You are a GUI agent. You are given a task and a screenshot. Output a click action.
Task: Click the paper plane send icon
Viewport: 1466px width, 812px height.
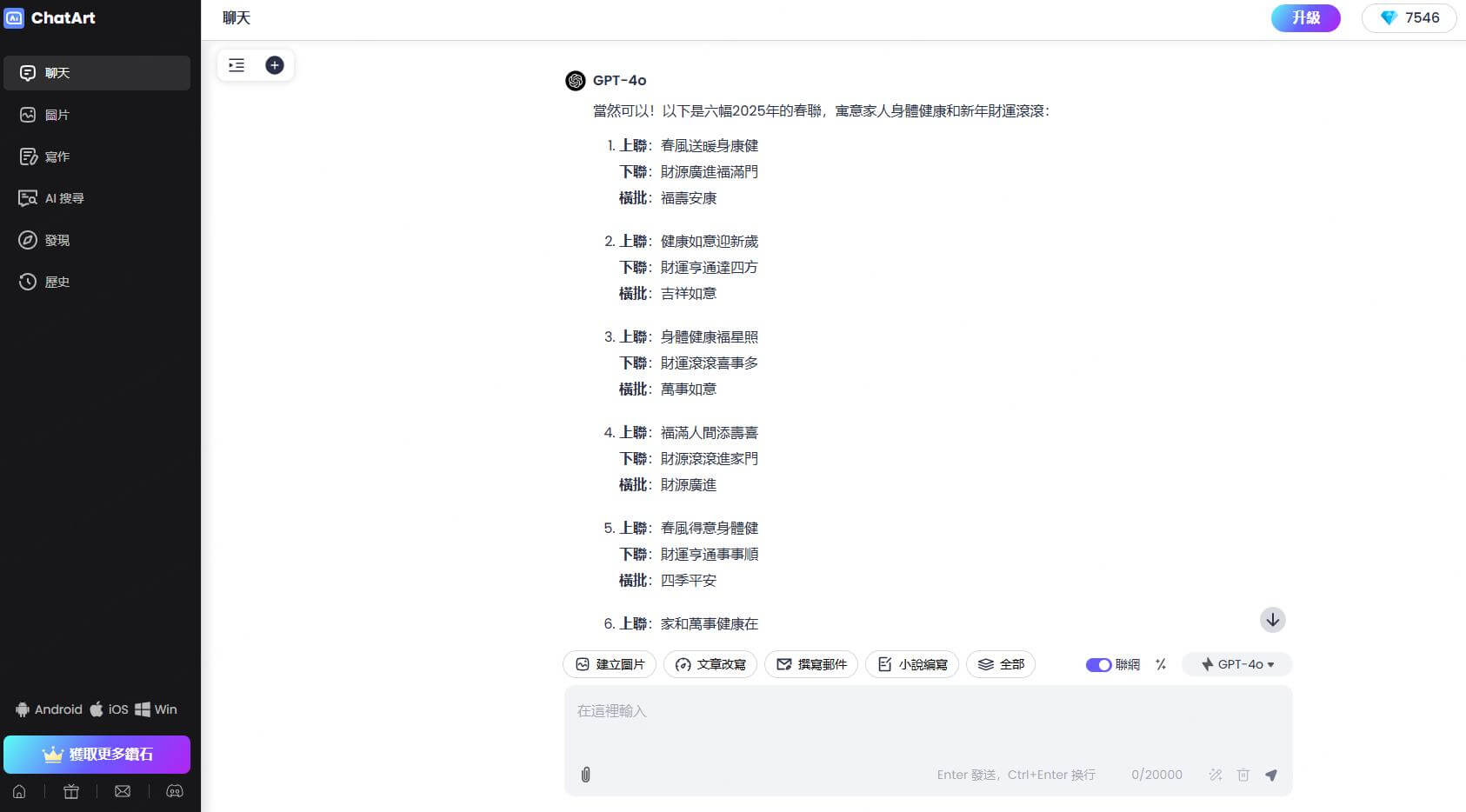coord(1271,775)
